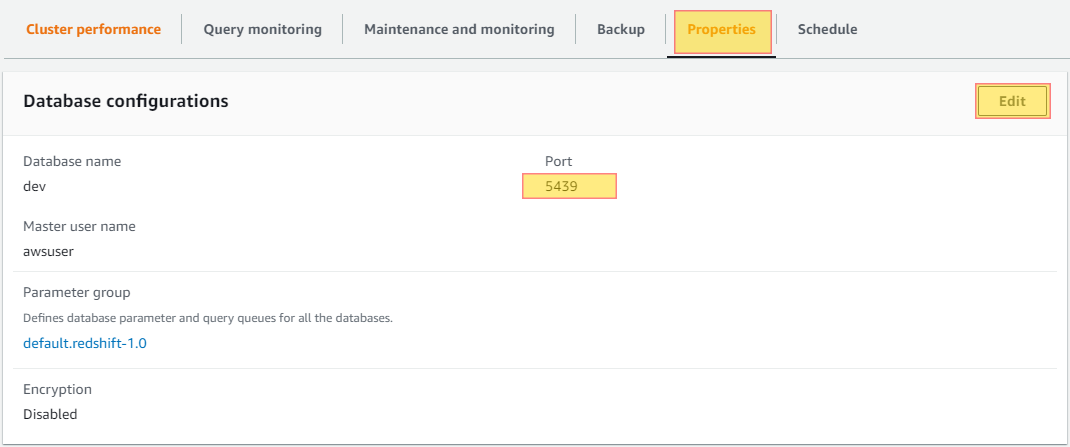
Task: Click the Master user name label
Action: point(79,227)
